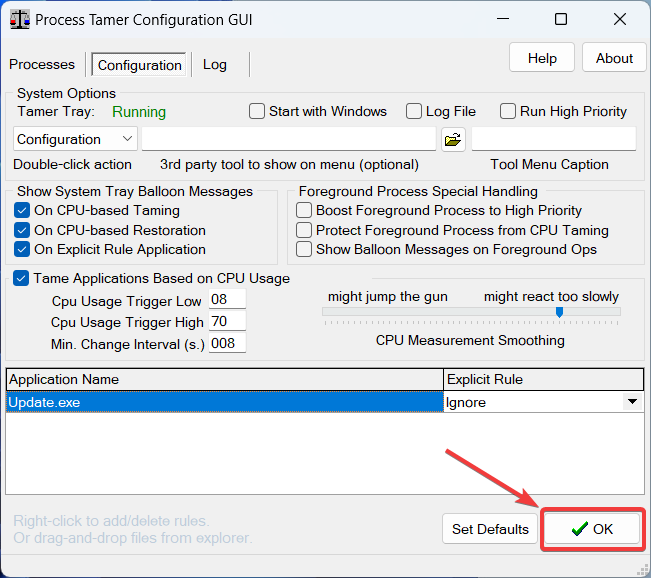Minimize the Process Tamer window
Screen dimensions: 651x578
[x=503, y=19]
